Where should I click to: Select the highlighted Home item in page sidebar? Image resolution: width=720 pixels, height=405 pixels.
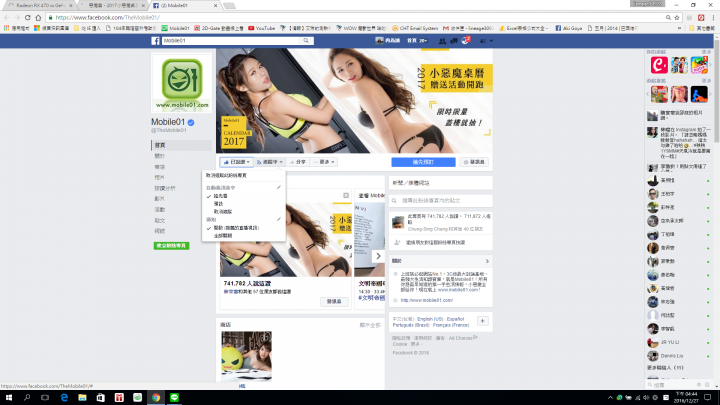tap(181, 145)
